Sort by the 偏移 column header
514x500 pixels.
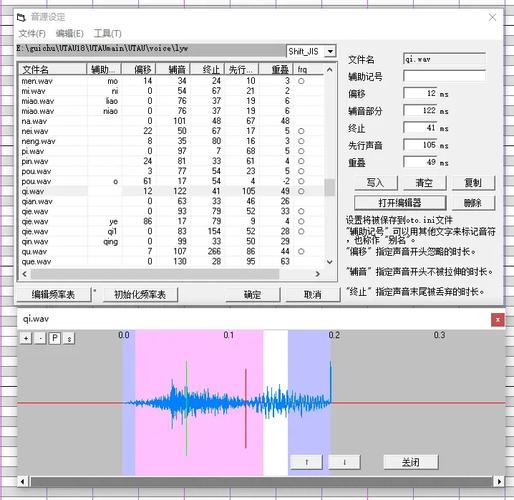pyautogui.click(x=138, y=69)
